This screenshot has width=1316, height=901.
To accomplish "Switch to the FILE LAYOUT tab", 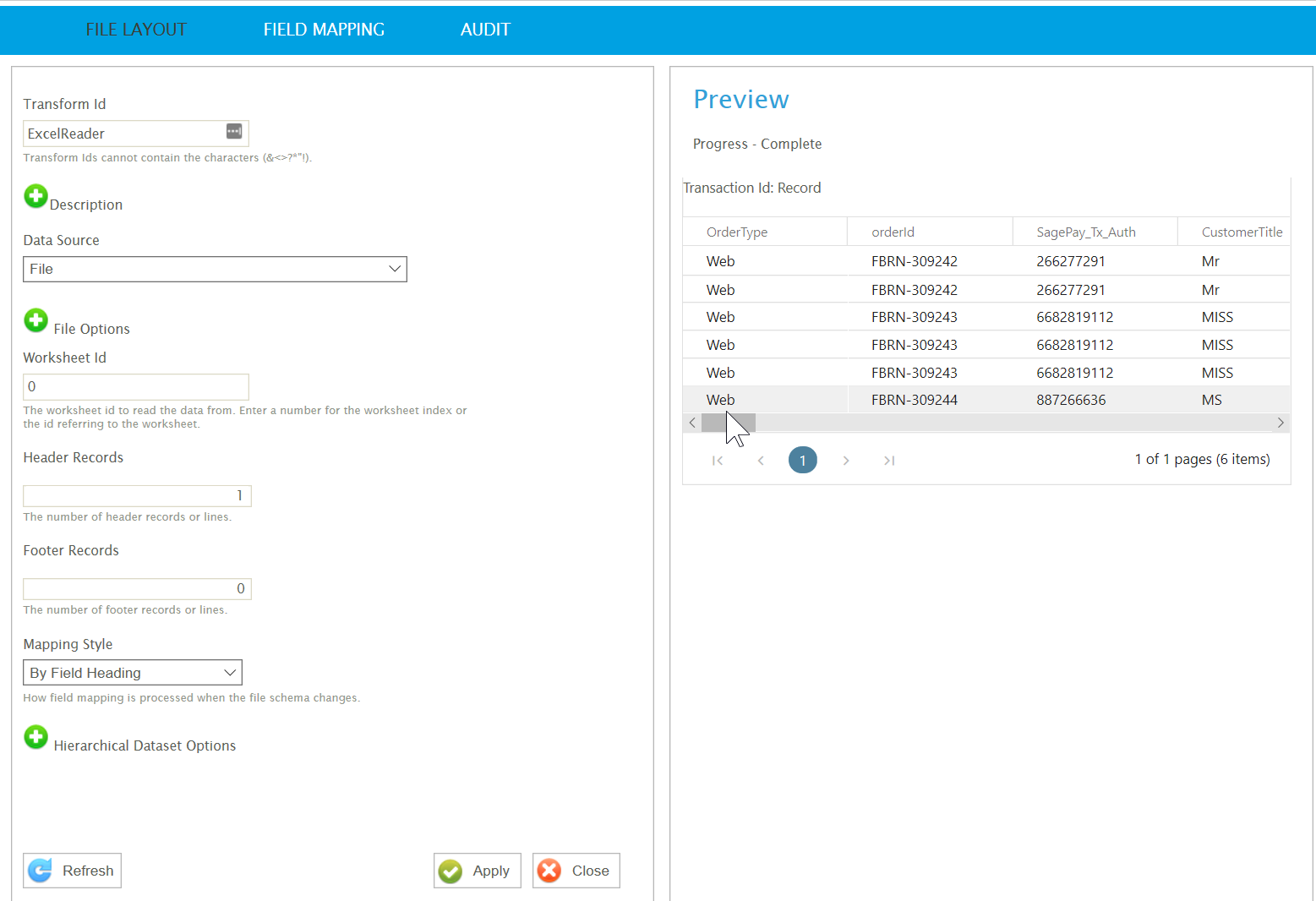I will coord(136,30).
